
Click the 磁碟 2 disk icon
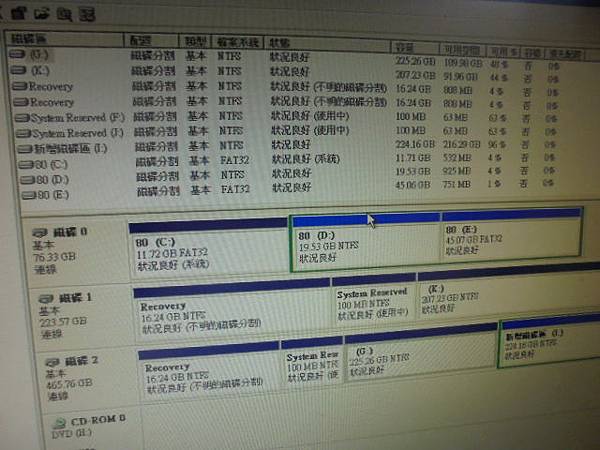click(52, 362)
